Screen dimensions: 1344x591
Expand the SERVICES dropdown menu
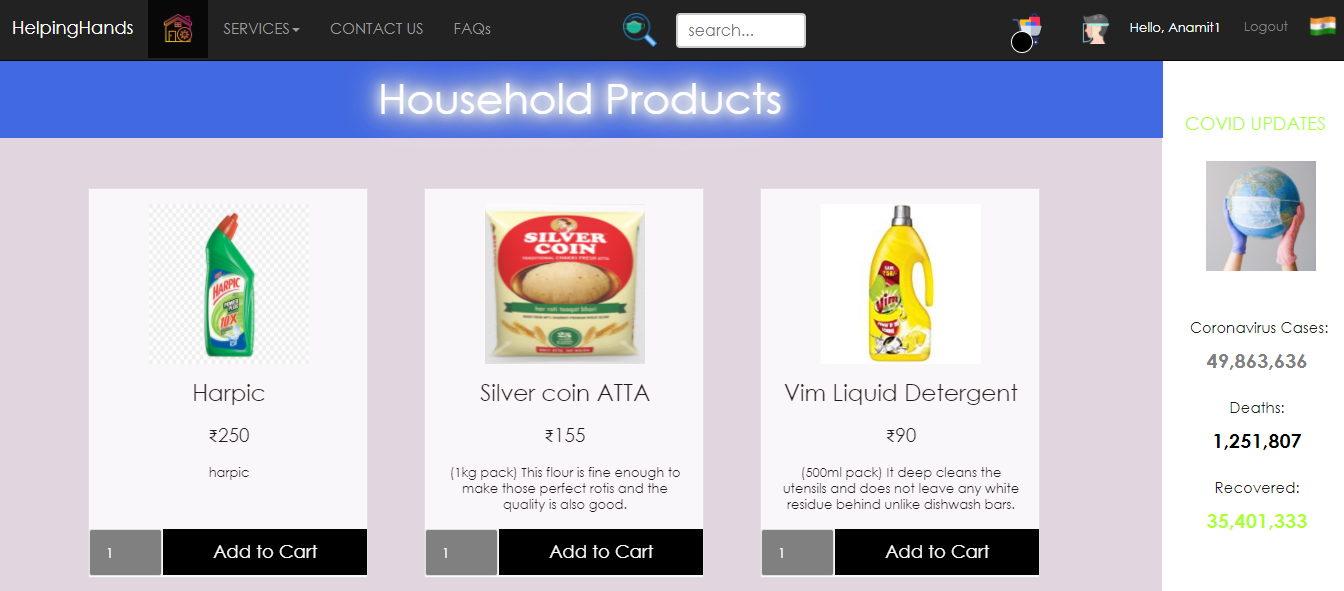click(260, 29)
